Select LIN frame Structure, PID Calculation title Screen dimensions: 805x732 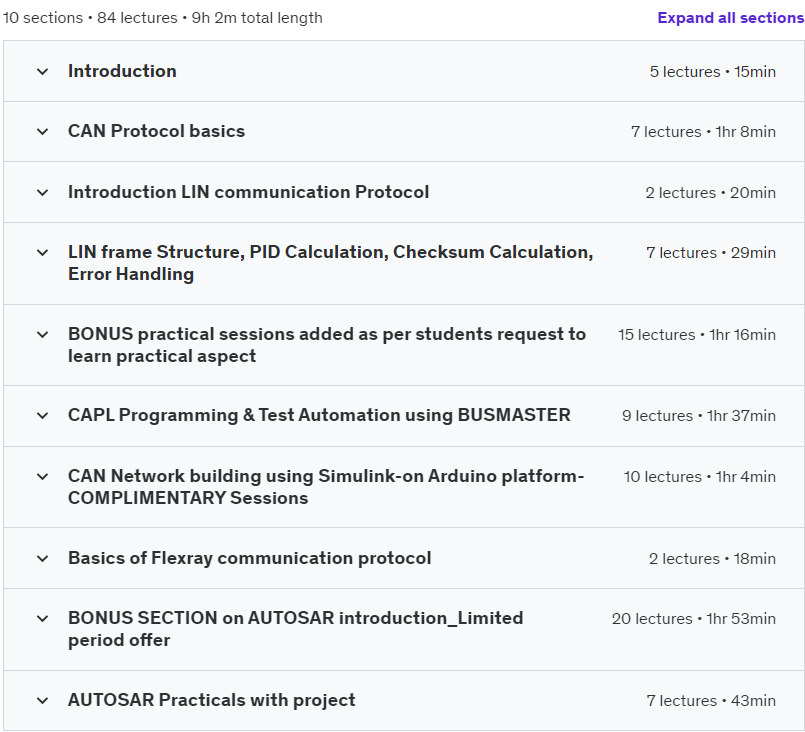(x=331, y=263)
